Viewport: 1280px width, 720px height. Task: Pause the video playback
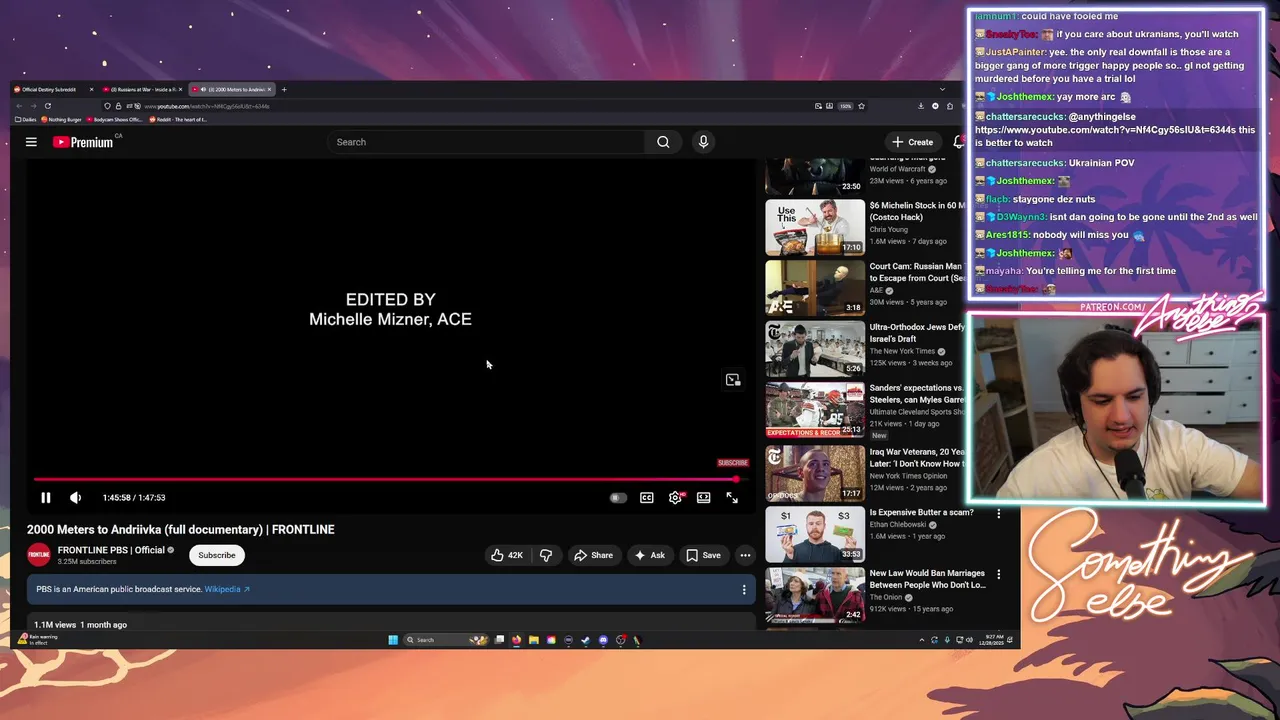[x=45, y=497]
